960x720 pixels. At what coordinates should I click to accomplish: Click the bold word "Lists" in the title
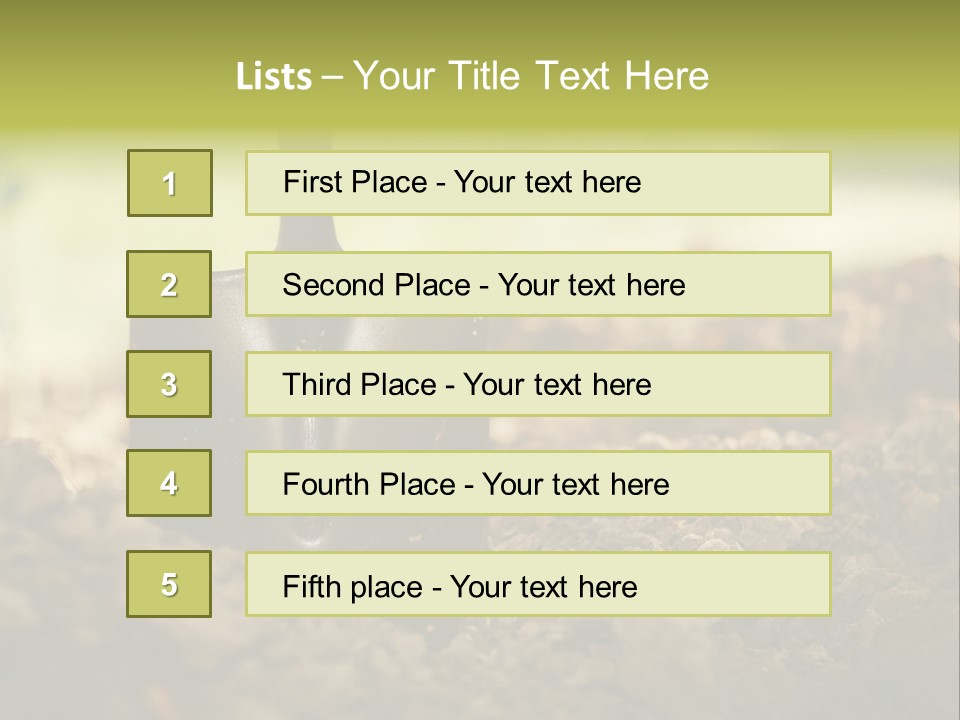coord(273,76)
